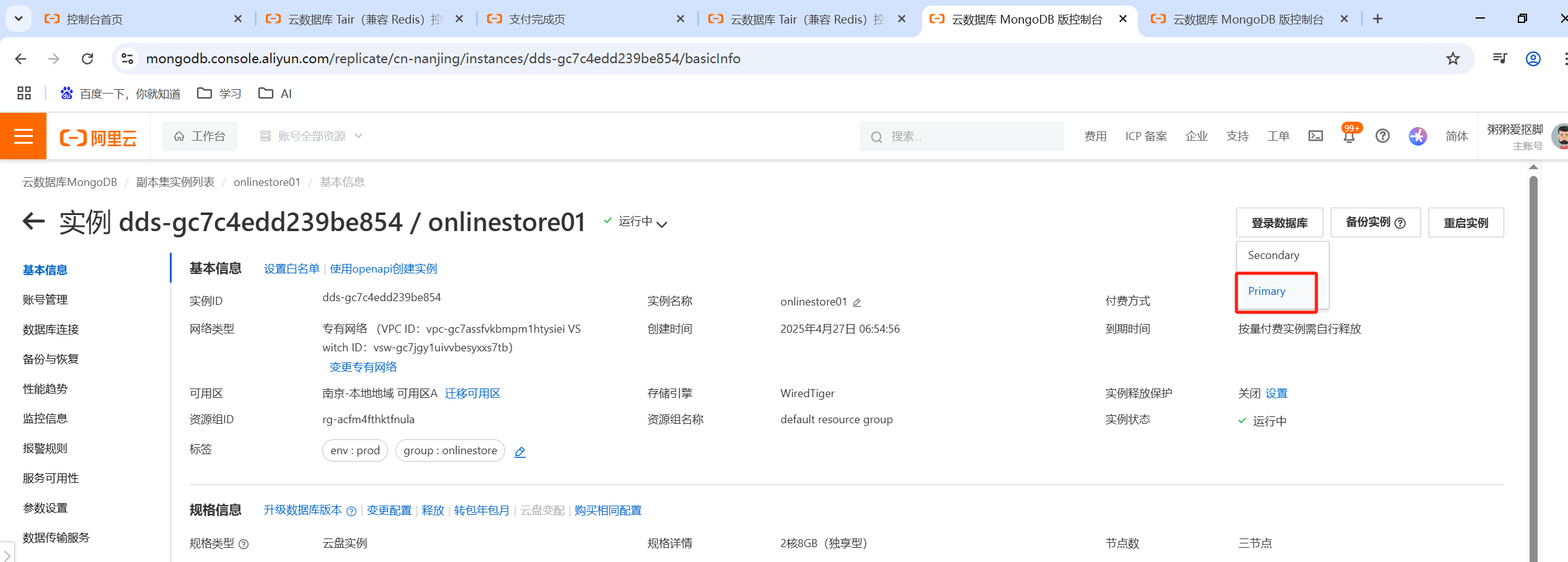This screenshot has width=1568, height=562.
Task: Open the new tab plus button
Action: pos(1377,19)
